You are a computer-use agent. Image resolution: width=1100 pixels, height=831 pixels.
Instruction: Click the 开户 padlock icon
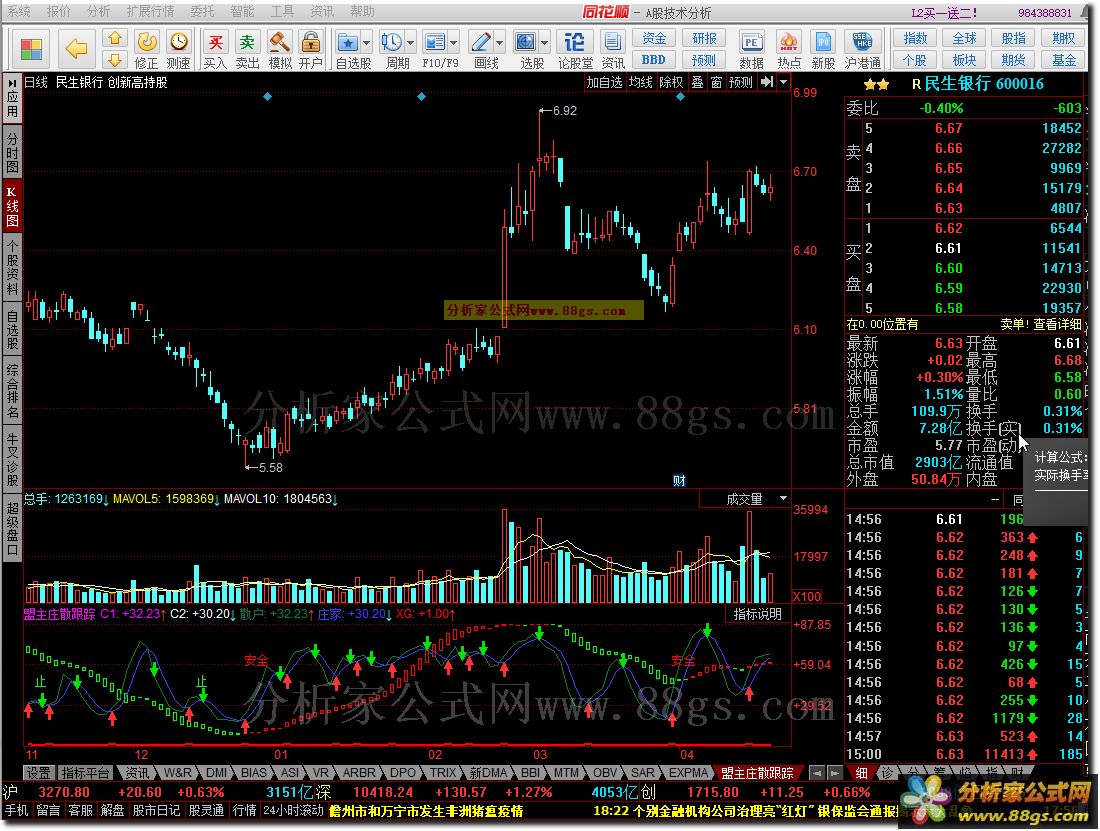click(310, 41)
